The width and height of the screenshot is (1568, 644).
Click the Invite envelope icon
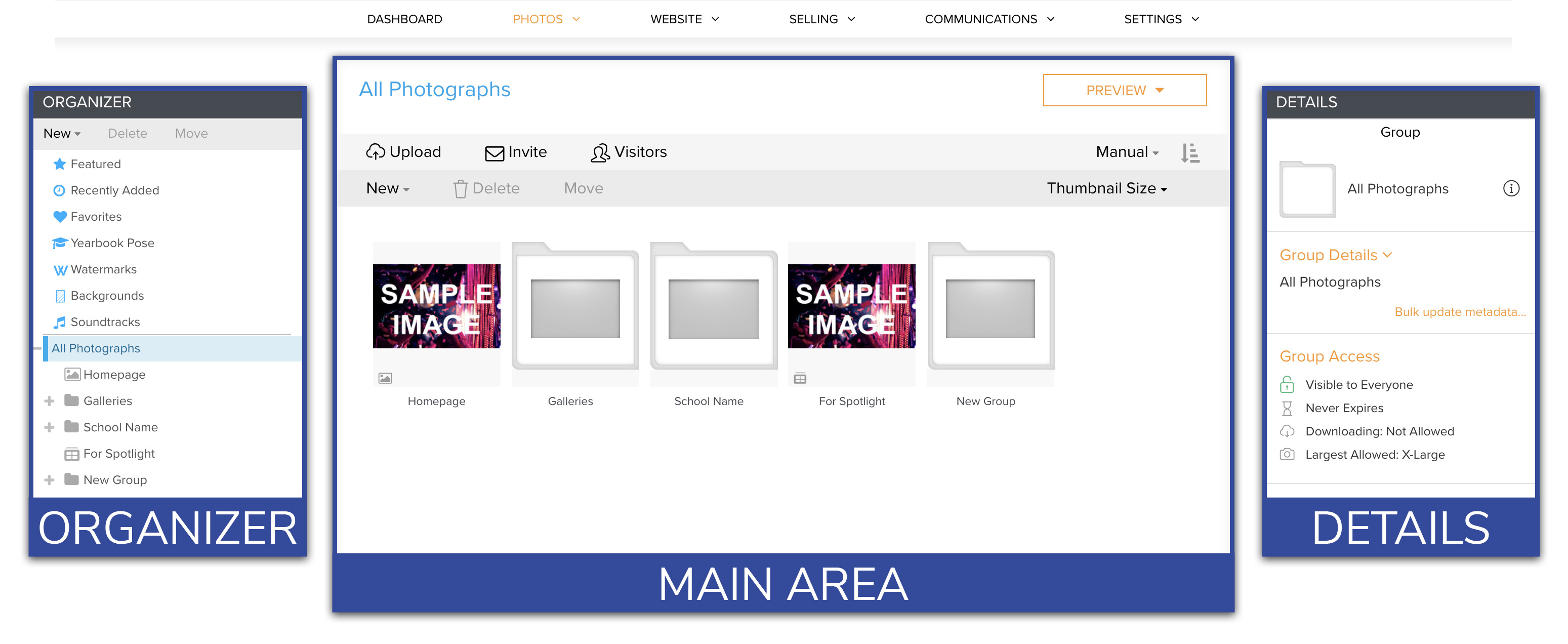click(x=493, y=152)
